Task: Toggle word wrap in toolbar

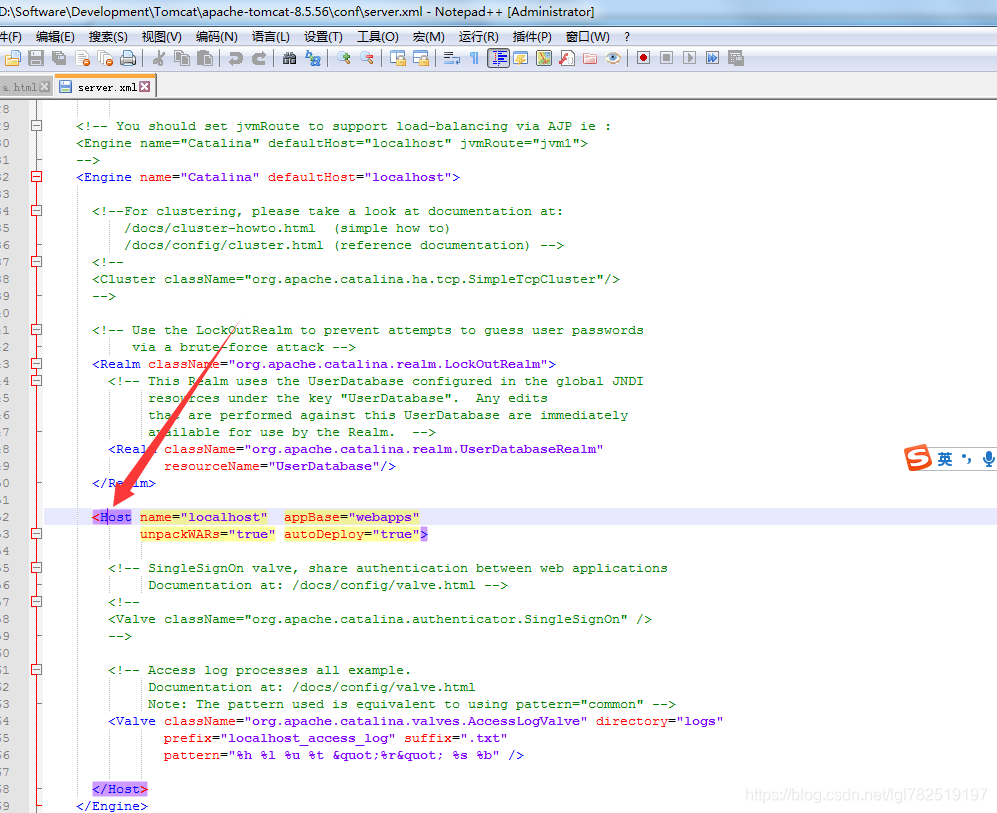Action: (452, 58)
